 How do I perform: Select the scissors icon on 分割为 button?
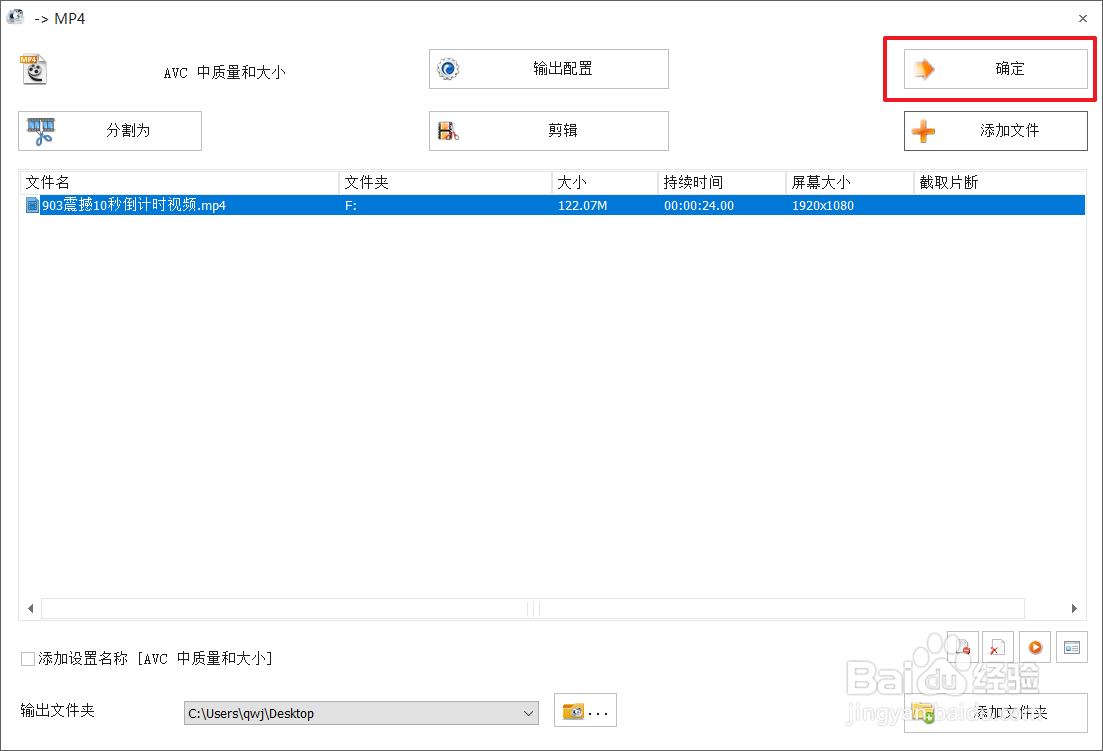coord(41,130)
